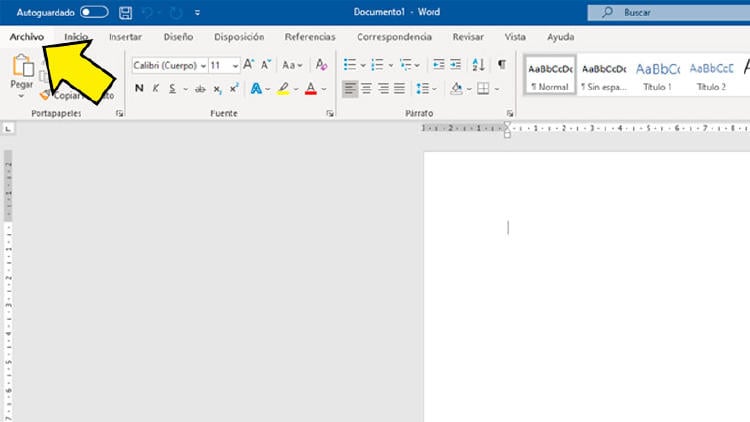Toggle italic K formatting
Screen dimensions: 750x422
pos(155,88)
